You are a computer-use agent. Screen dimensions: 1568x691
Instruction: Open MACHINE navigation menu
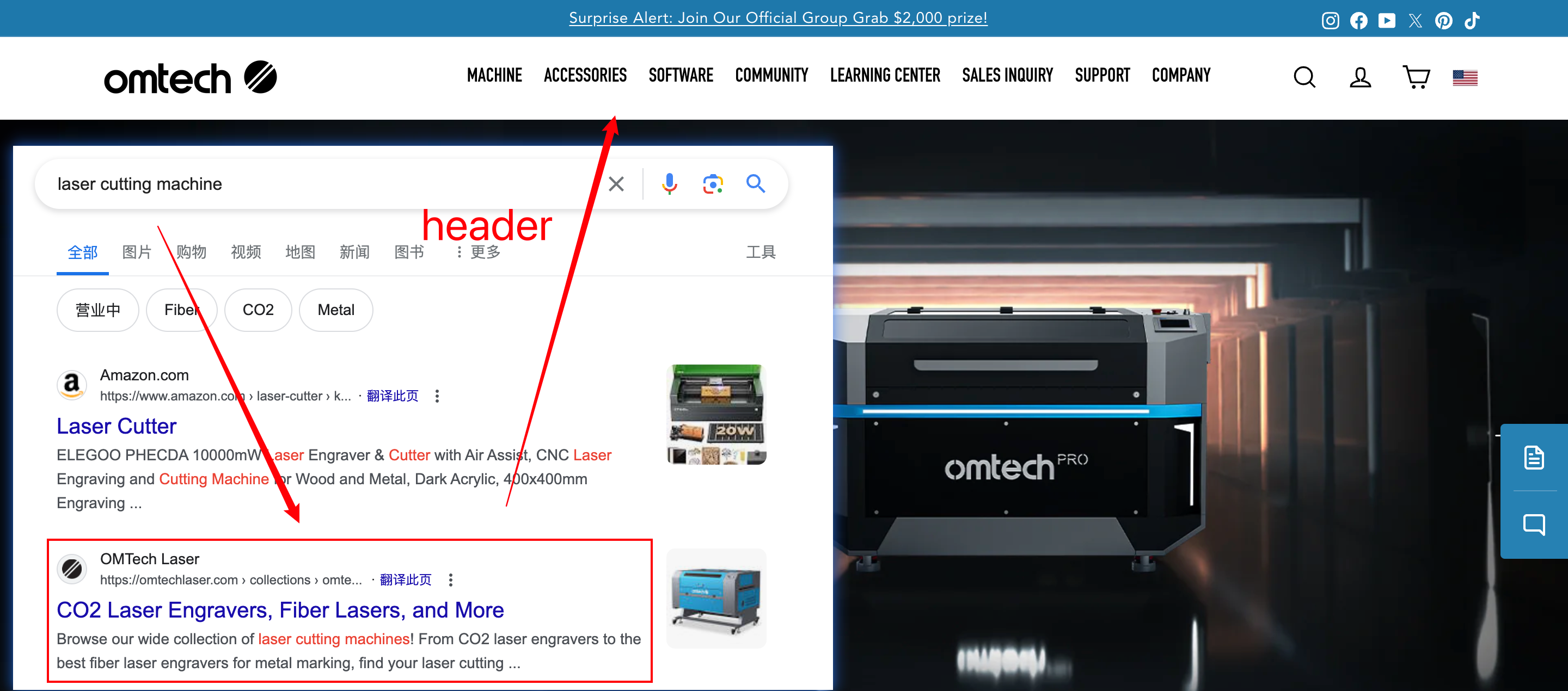pos(494,76)
